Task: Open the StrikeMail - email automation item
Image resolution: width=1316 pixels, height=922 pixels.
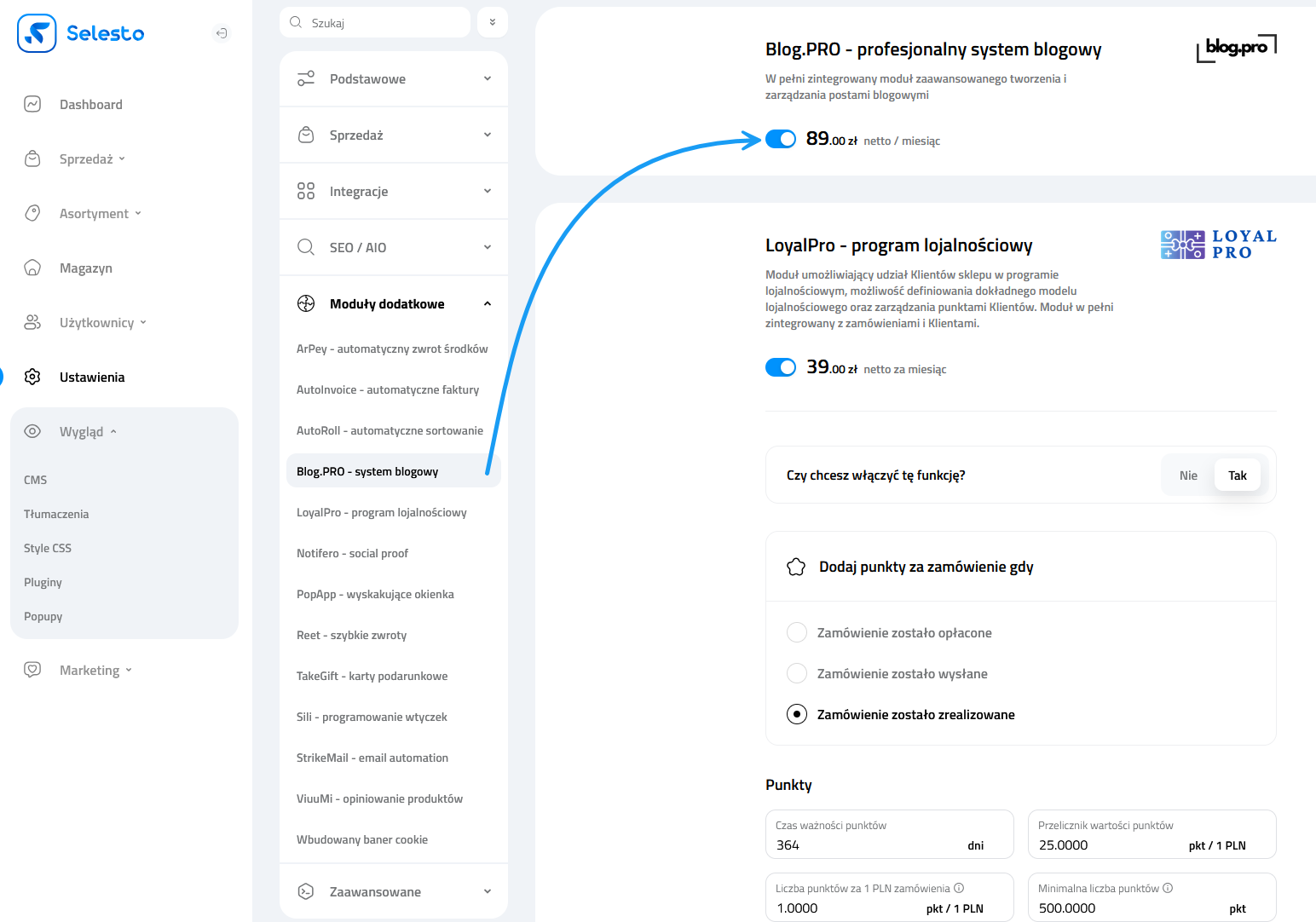Action: (x=372, y=758)
